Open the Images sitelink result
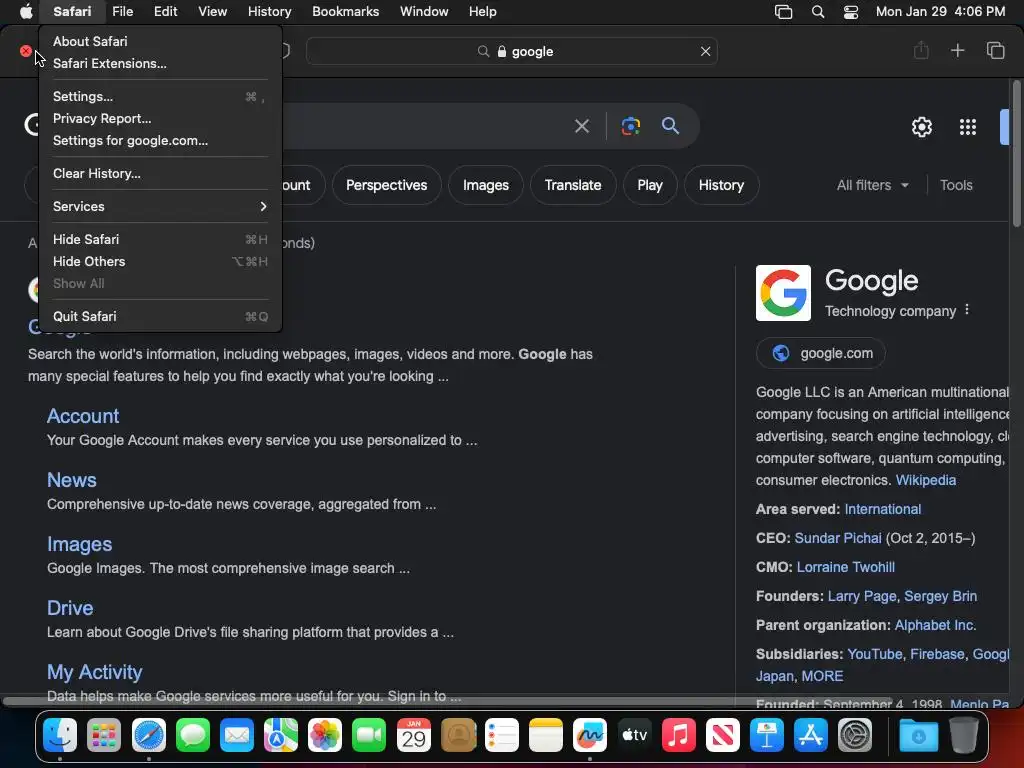 80,544
